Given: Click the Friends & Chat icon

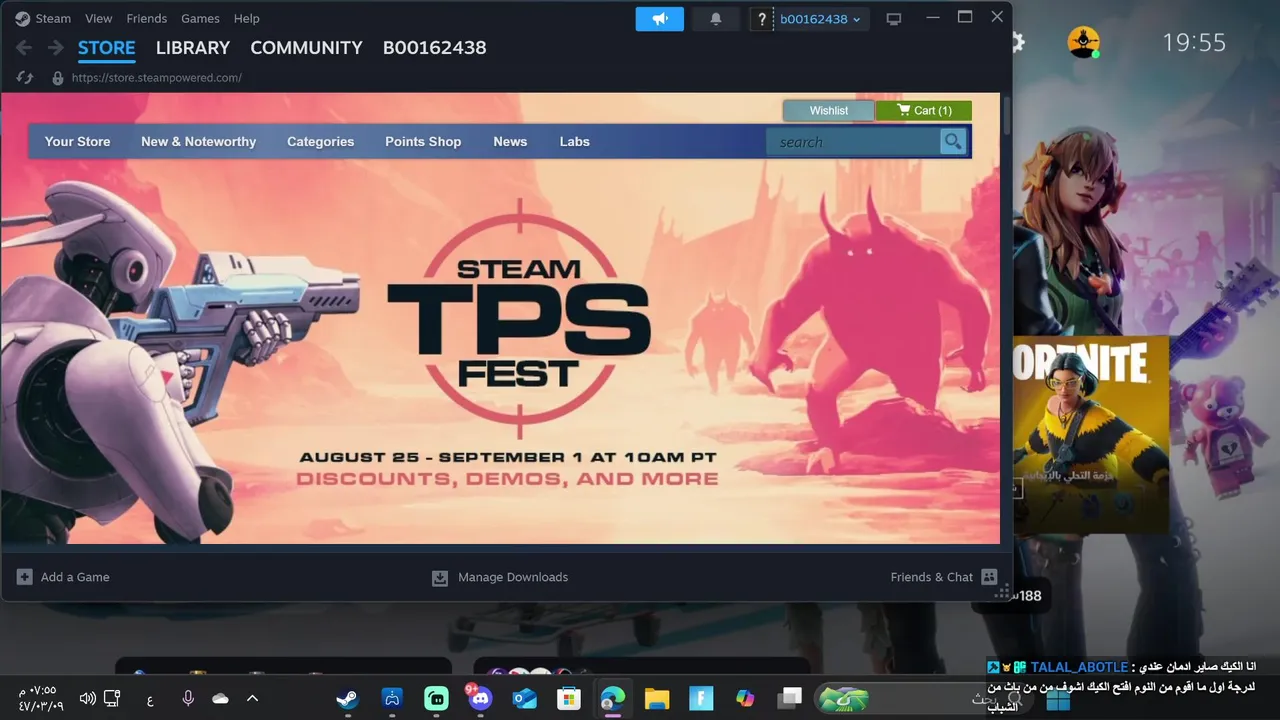Looking at the screenshot, I should 989,577.
